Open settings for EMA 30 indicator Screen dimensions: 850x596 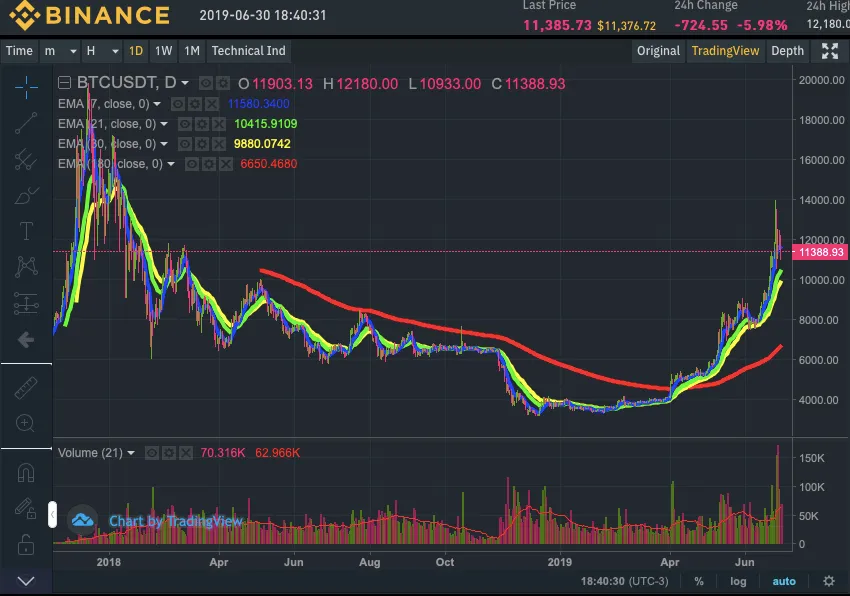click(202, 144)
